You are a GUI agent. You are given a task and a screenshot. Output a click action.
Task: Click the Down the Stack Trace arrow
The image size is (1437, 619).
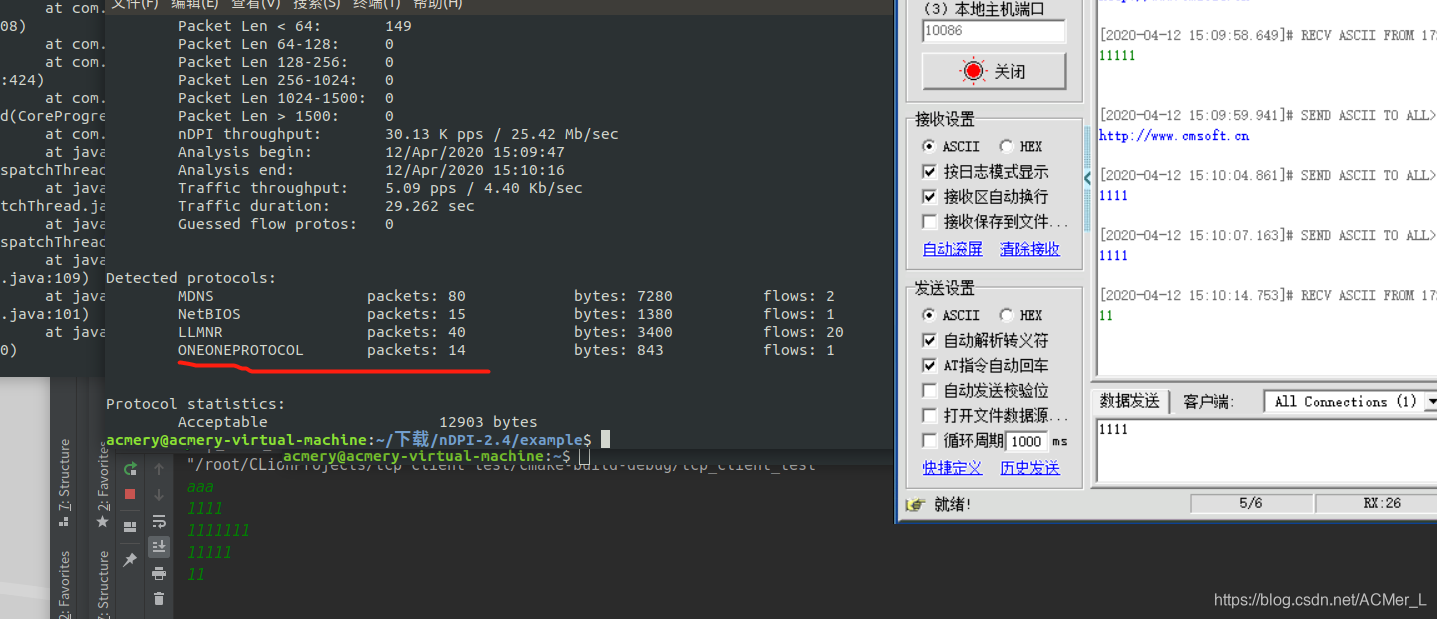pos(159,495)
